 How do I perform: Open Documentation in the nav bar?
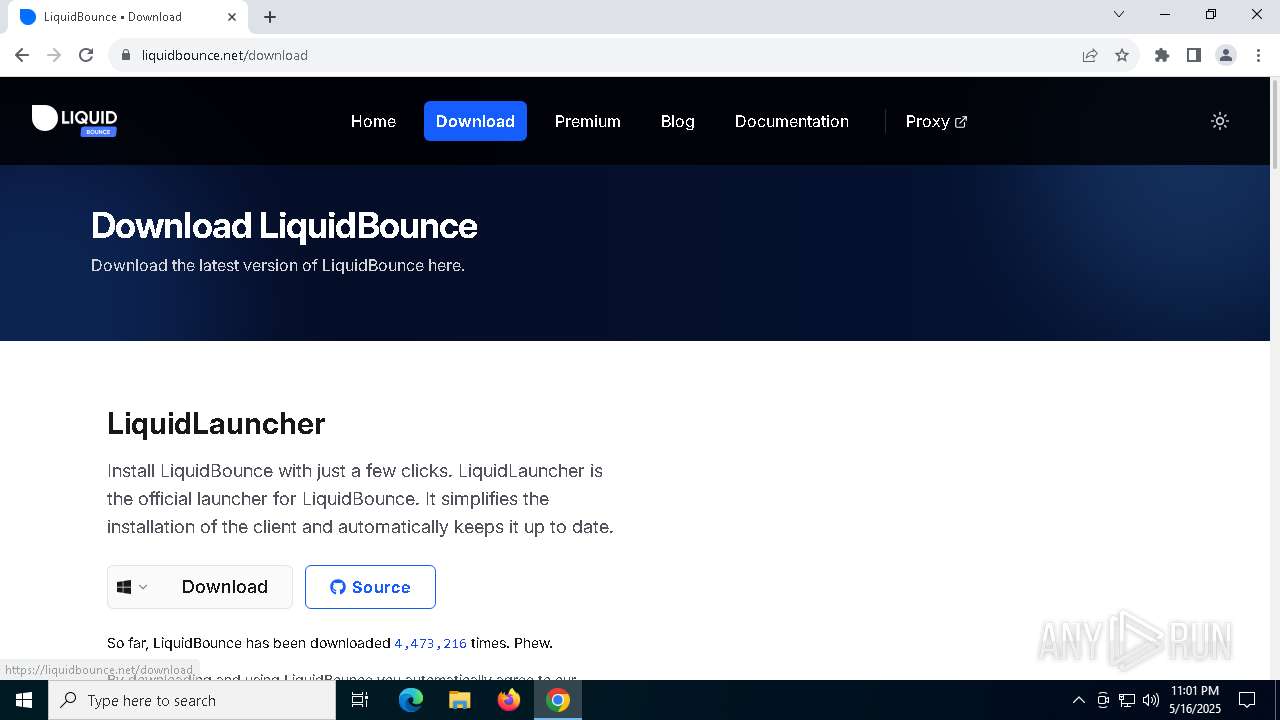coord(792,121)
